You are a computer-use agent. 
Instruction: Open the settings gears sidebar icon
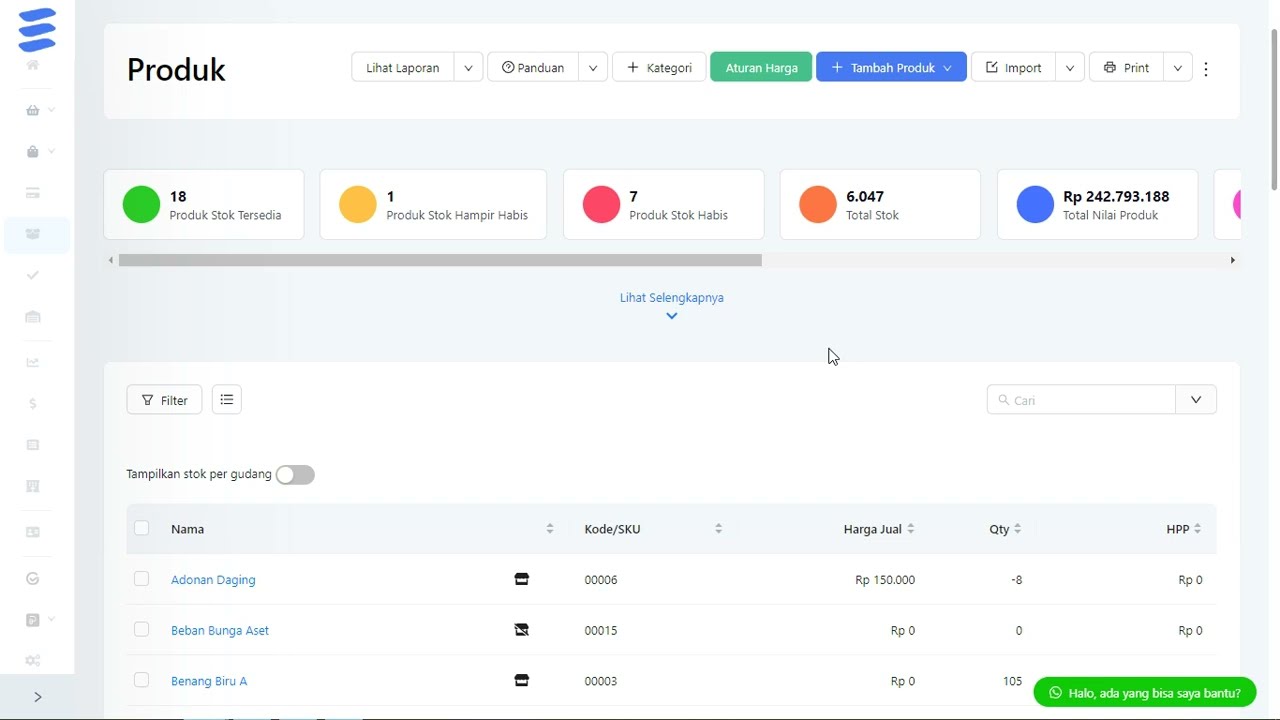click(33, 661)
